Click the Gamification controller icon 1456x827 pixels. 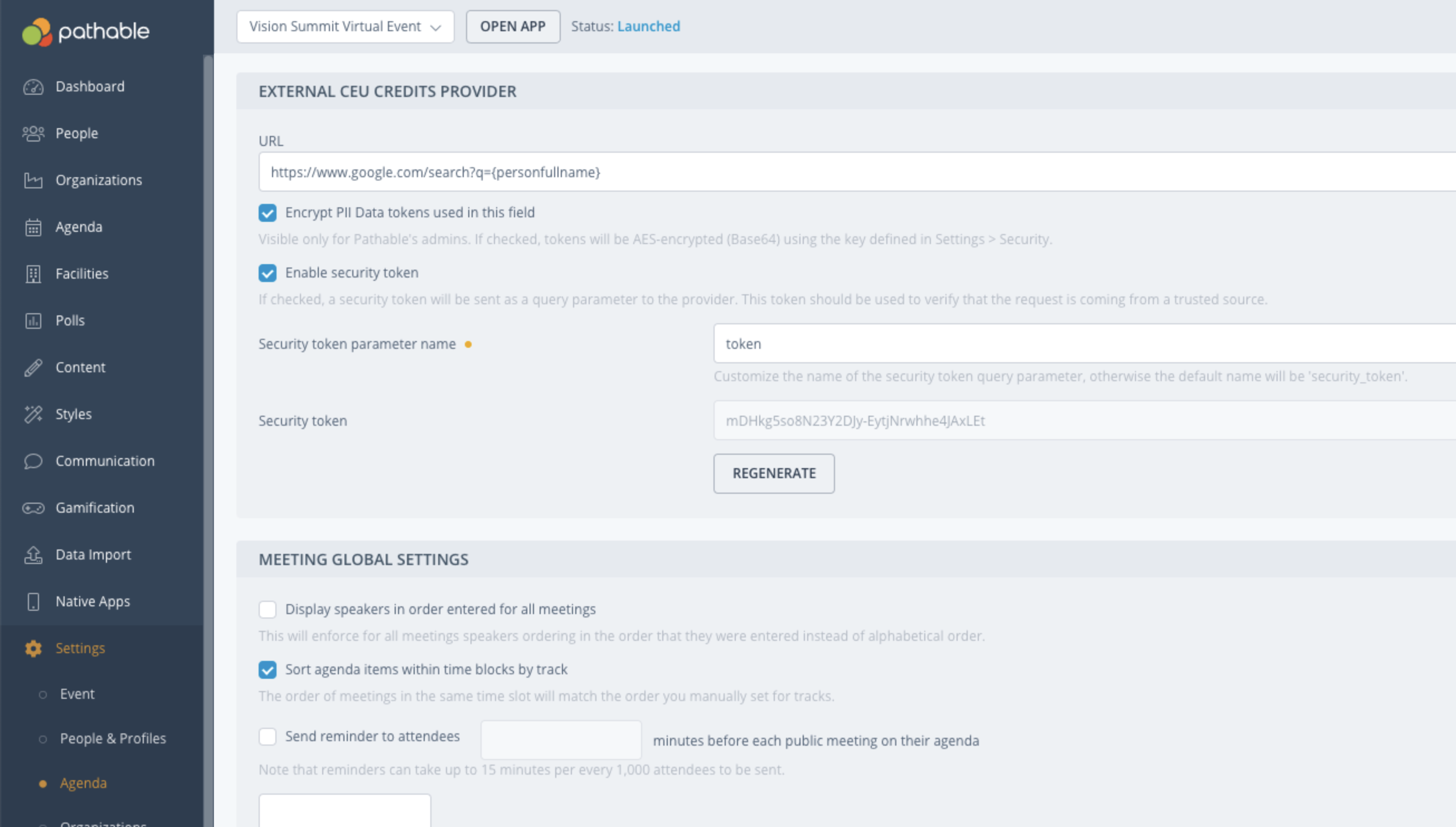click(x=33, y=508)
